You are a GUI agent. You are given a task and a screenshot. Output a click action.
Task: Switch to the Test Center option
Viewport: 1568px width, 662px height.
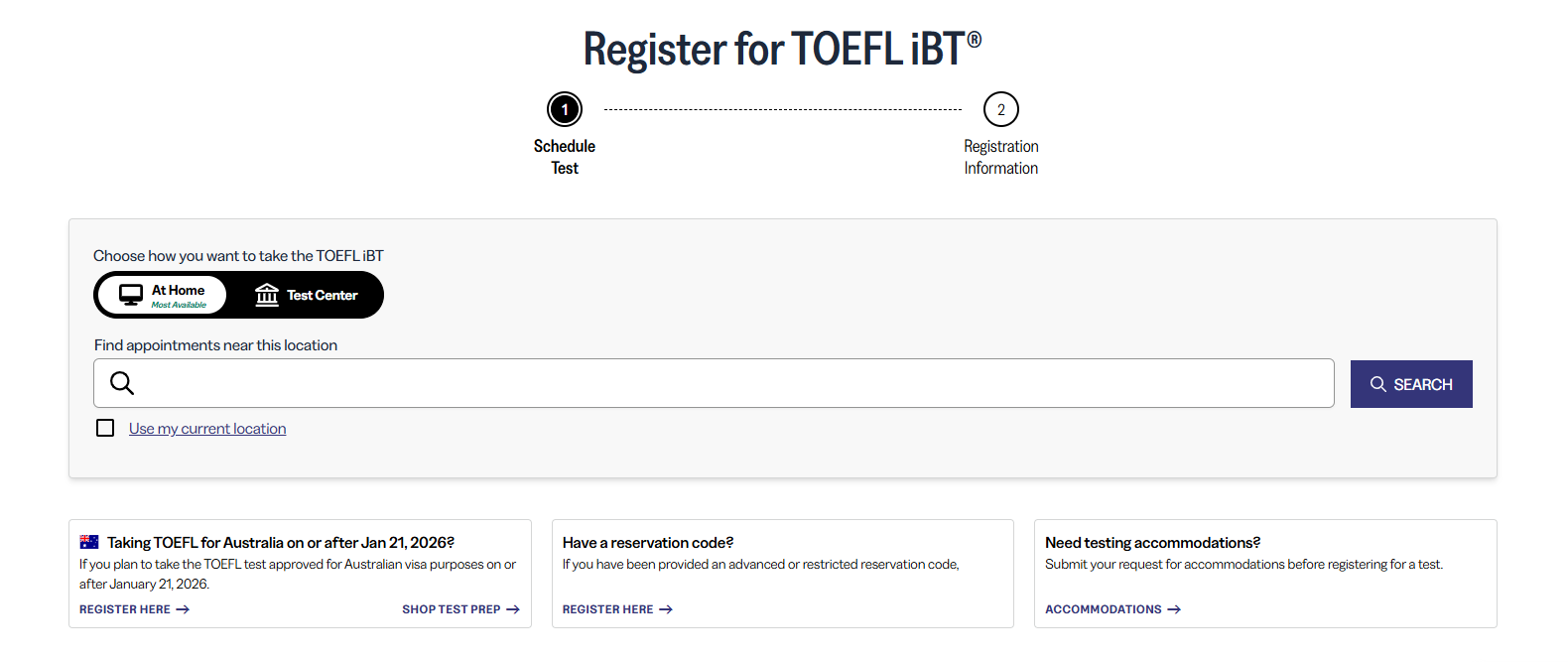(308, 295)
